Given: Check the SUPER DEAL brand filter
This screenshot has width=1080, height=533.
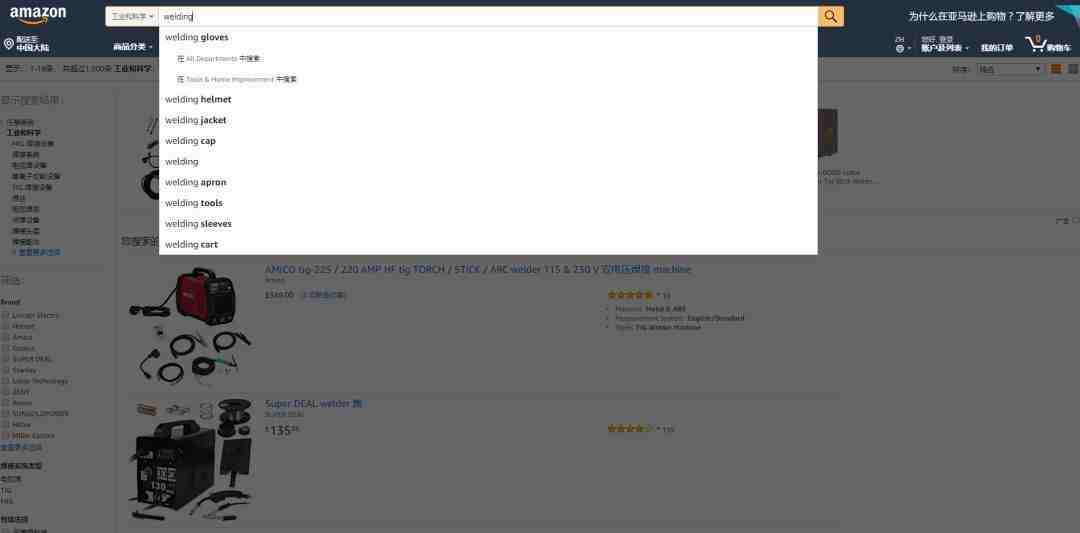Looking at the screenshot, I should (6, 359).
